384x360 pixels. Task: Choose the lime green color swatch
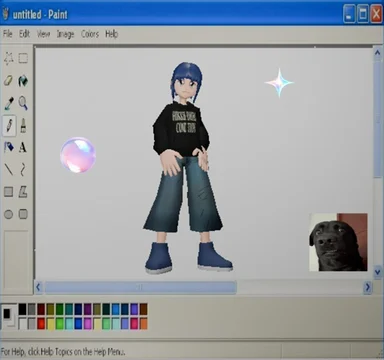click(x=60, y=324)
